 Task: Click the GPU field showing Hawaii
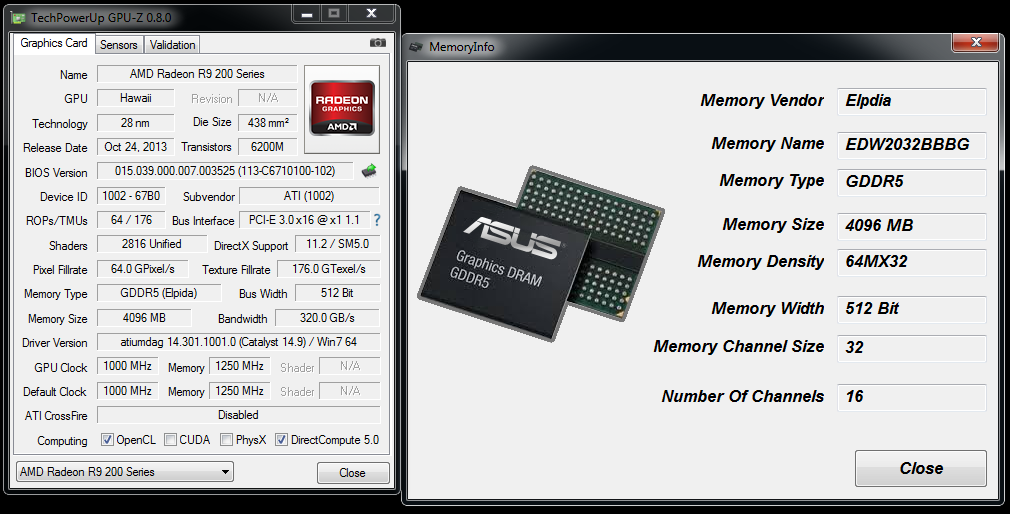click(136, 98)
